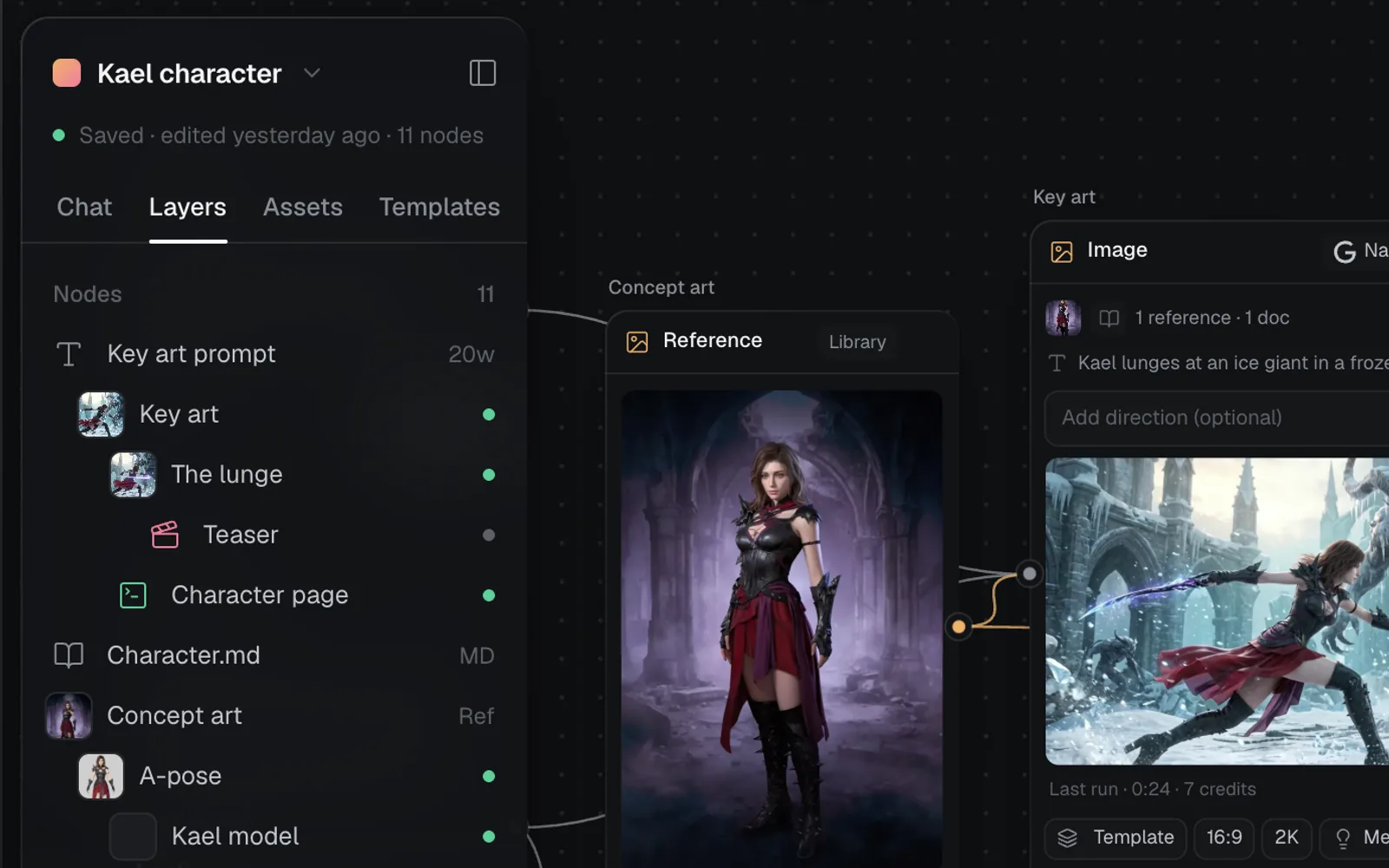Toggle the grey status dot for Teaser
1389x868 pixels.
point(489,535)
